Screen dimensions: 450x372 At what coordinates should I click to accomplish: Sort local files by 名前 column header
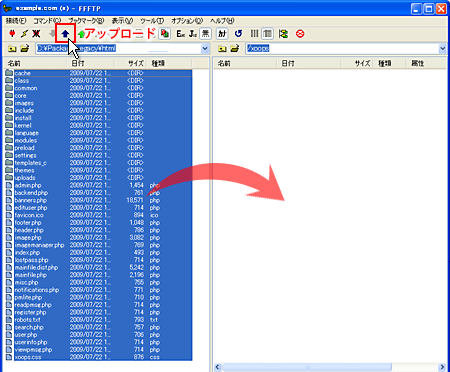tap(35, 63)
